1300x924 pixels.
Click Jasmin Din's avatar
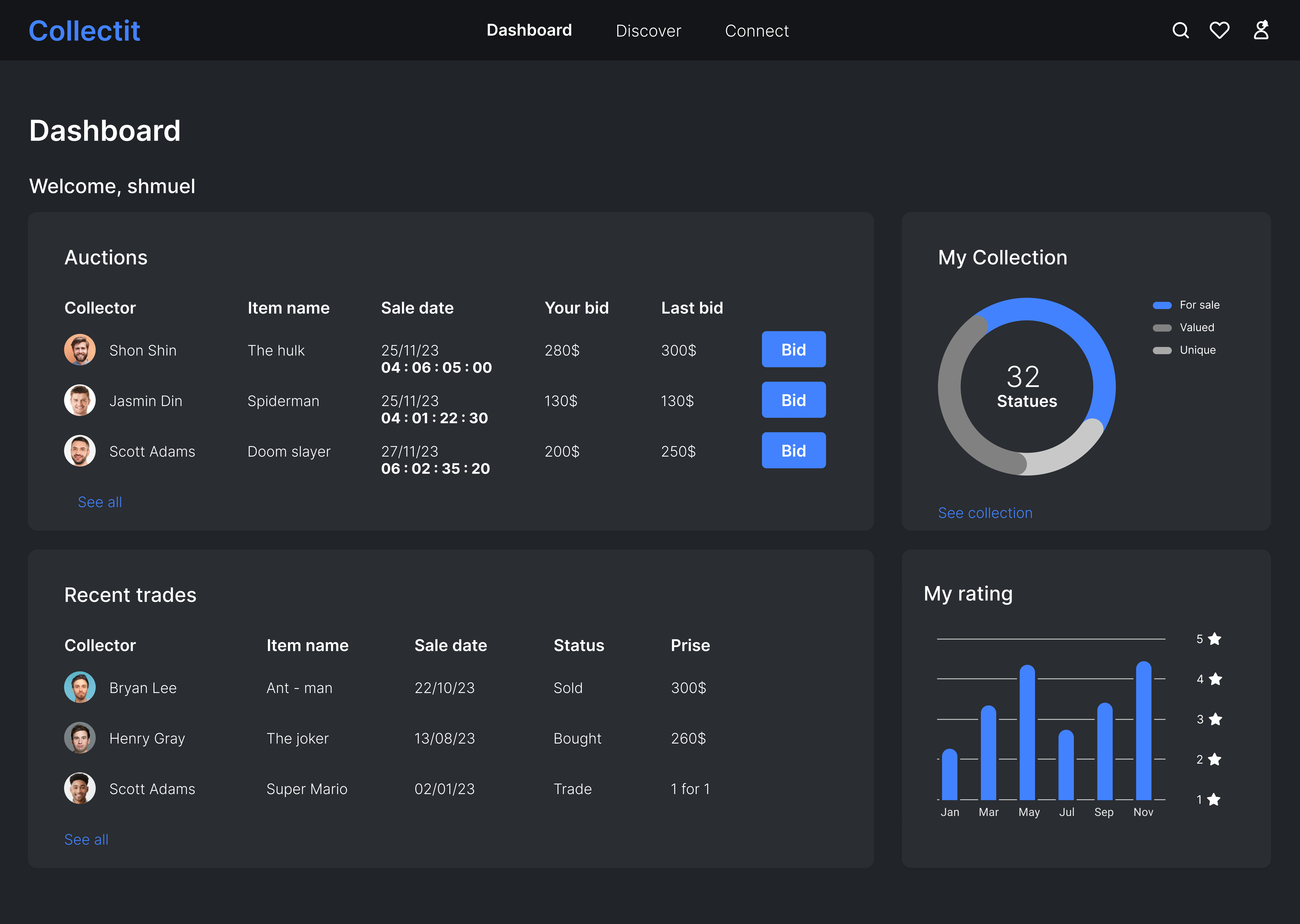point(80,400)
